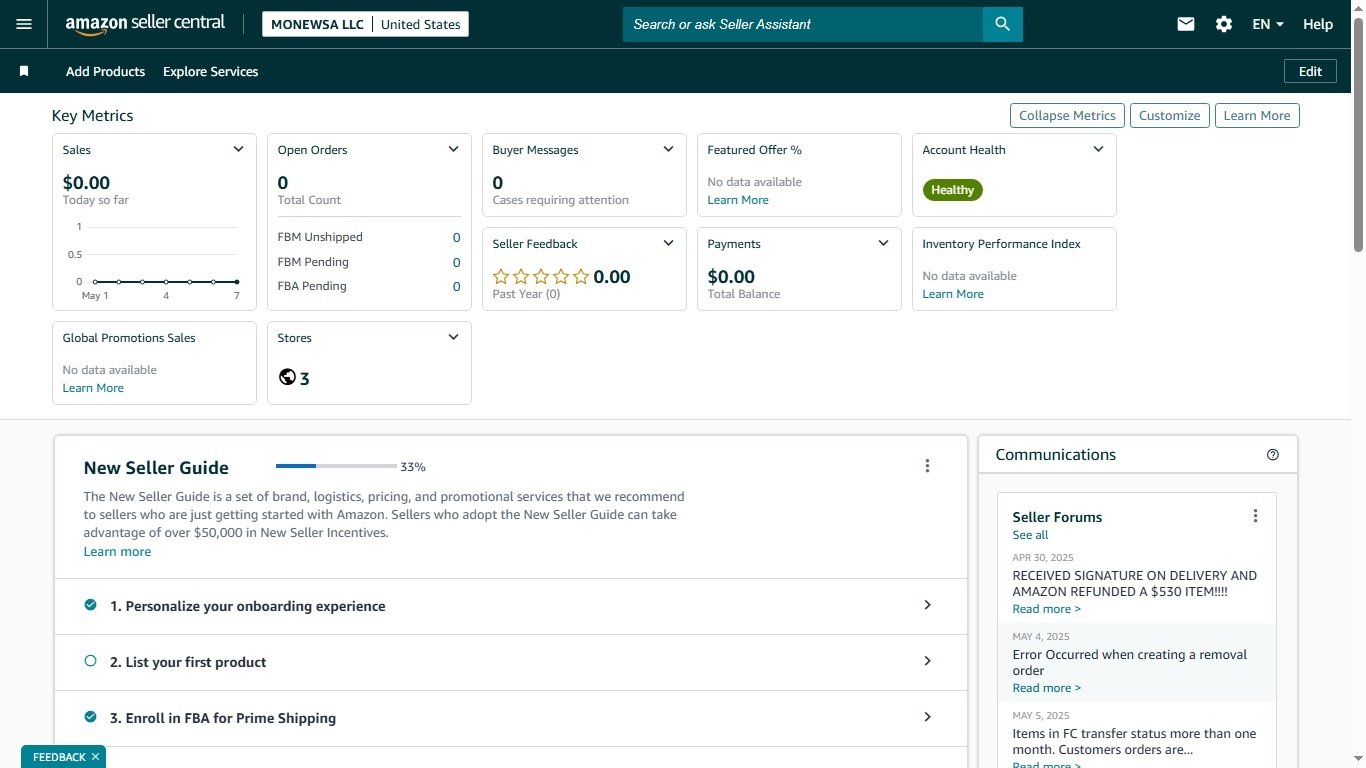This screenshot has height=768, width=1366.
Task: Open the Help menu item
Action: 1318,24
